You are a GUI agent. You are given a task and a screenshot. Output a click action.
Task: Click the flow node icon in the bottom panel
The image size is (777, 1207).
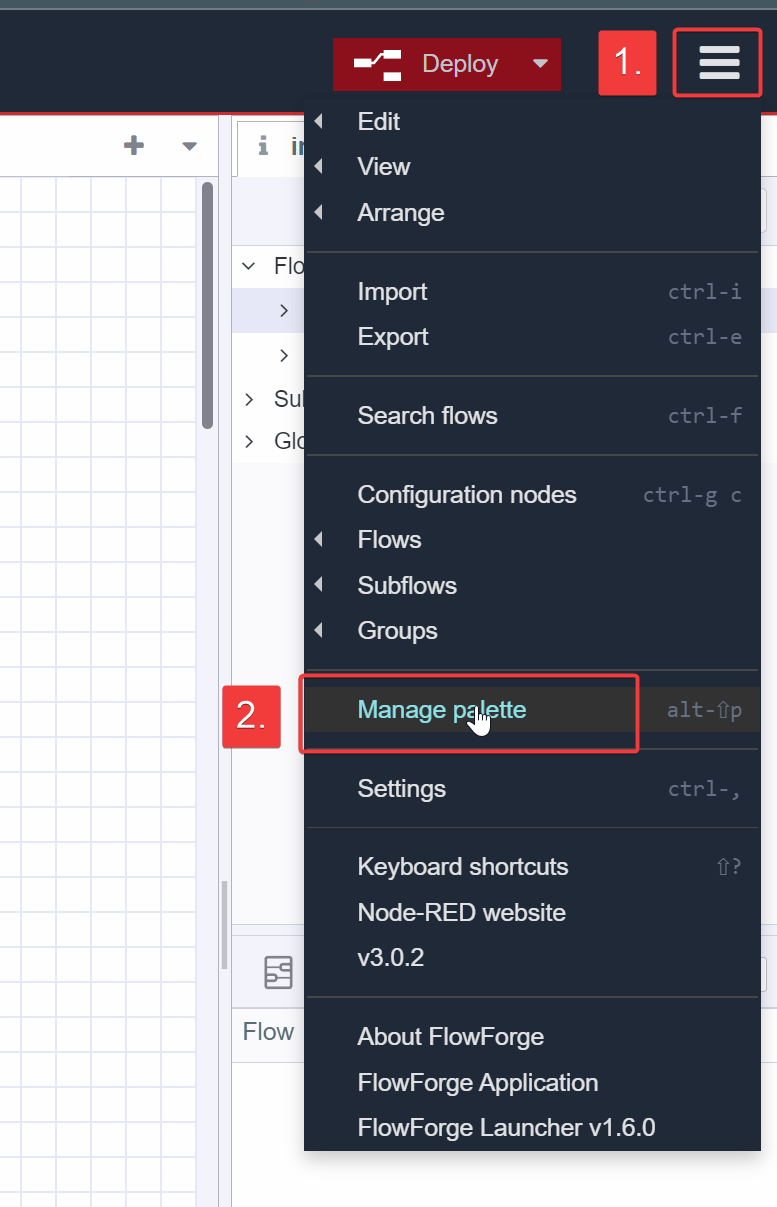tap(279, 972)
